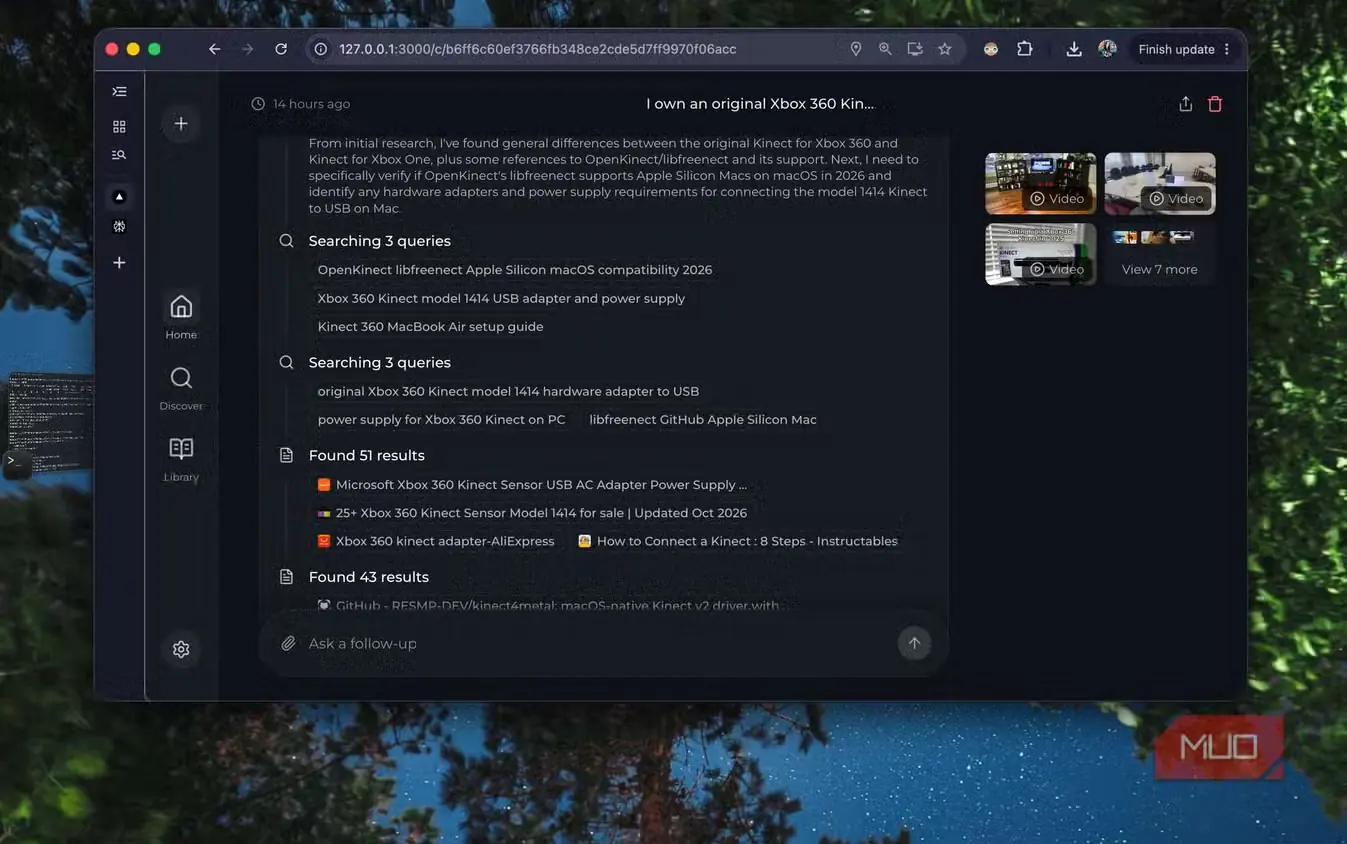
Task: Click the Finish update button
Action: [1185, 49]
